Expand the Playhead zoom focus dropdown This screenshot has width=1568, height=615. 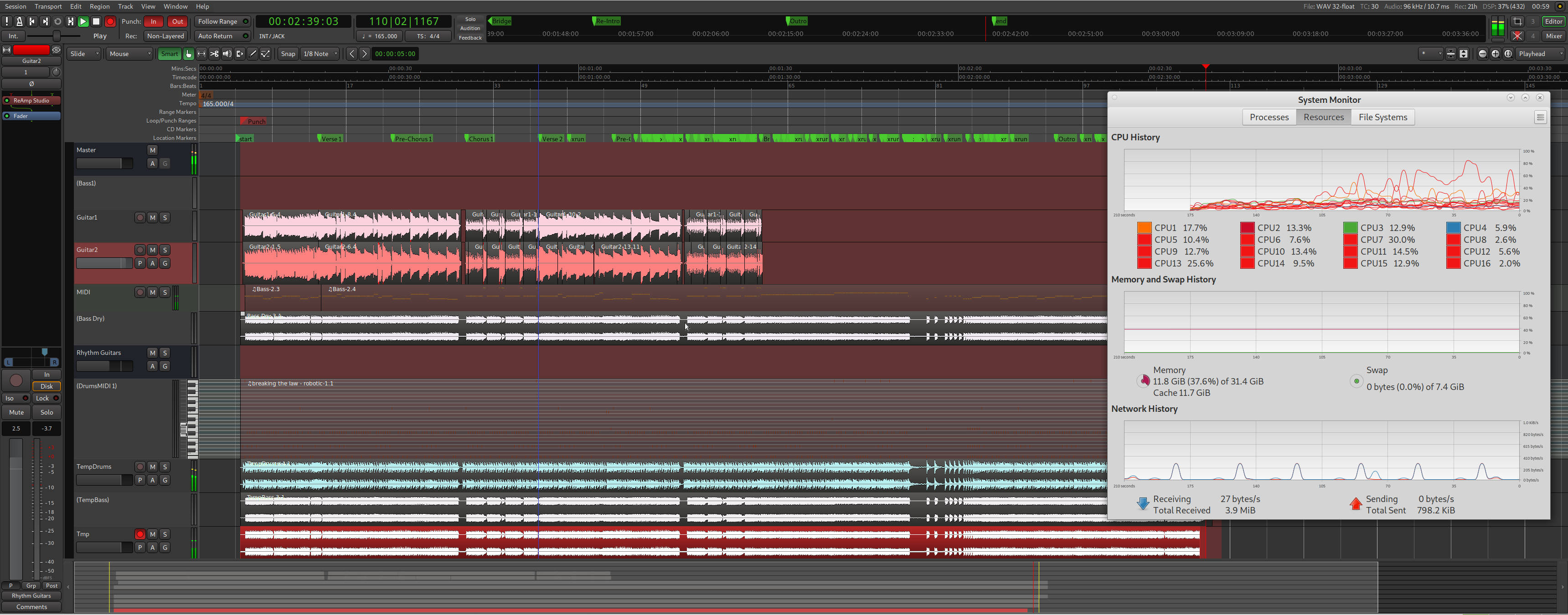(1539, 54)
